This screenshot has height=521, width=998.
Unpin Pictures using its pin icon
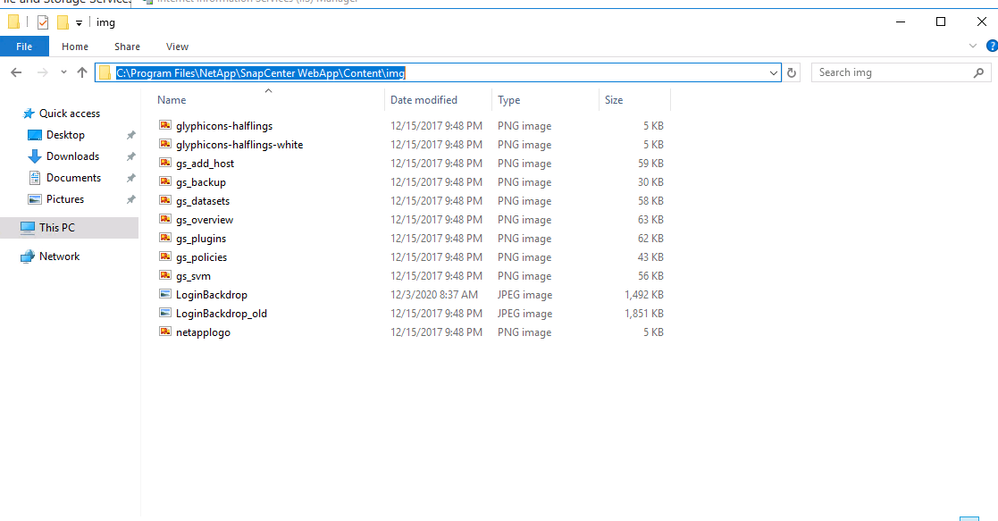pyautogui.click(x=131, y=199)
